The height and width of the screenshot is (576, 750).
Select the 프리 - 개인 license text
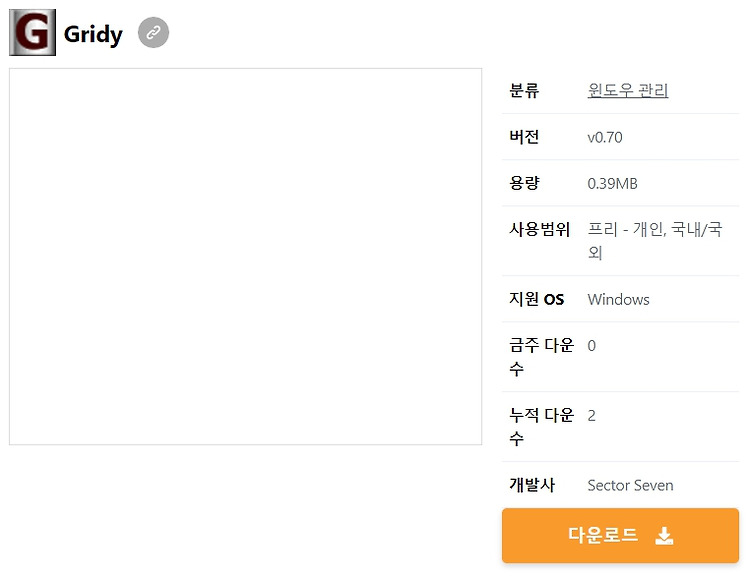tap(626, 230)
